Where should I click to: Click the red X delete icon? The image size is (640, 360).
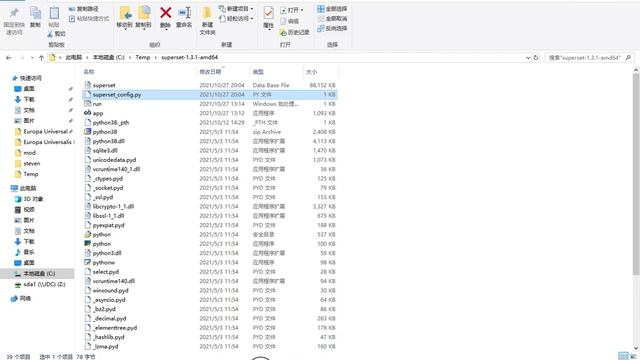[x=165, y=13]
